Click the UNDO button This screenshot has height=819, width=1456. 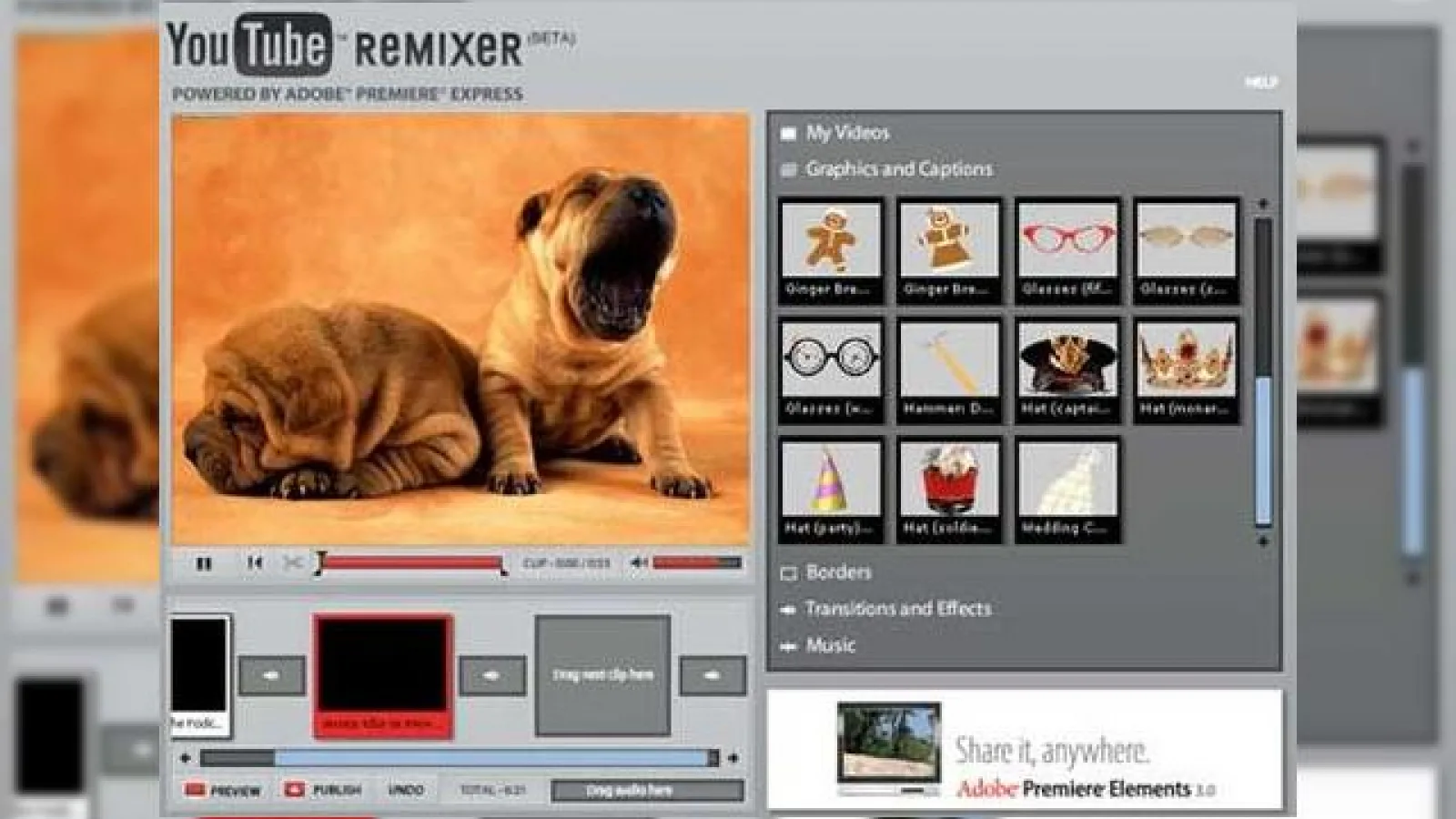pos(406,790)
